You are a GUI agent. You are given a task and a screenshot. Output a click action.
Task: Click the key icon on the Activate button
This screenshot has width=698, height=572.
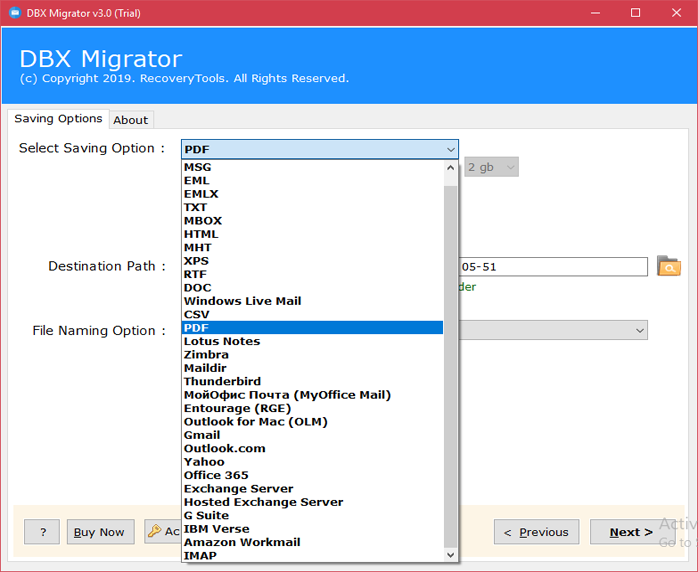click(154, 531)
